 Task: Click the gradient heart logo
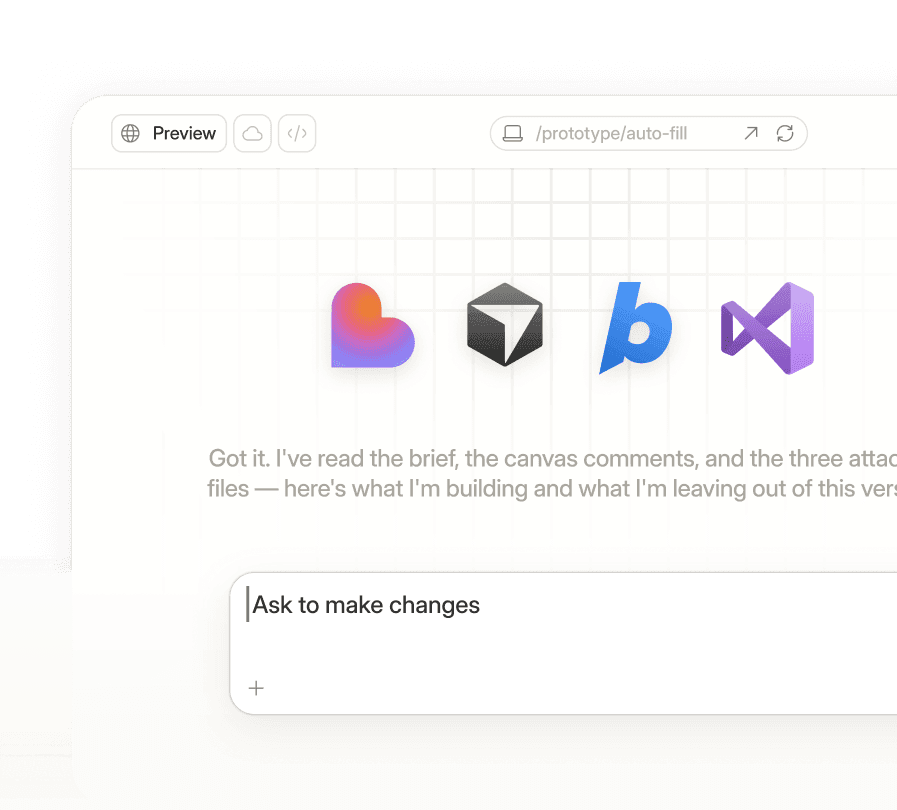(371, 326)
